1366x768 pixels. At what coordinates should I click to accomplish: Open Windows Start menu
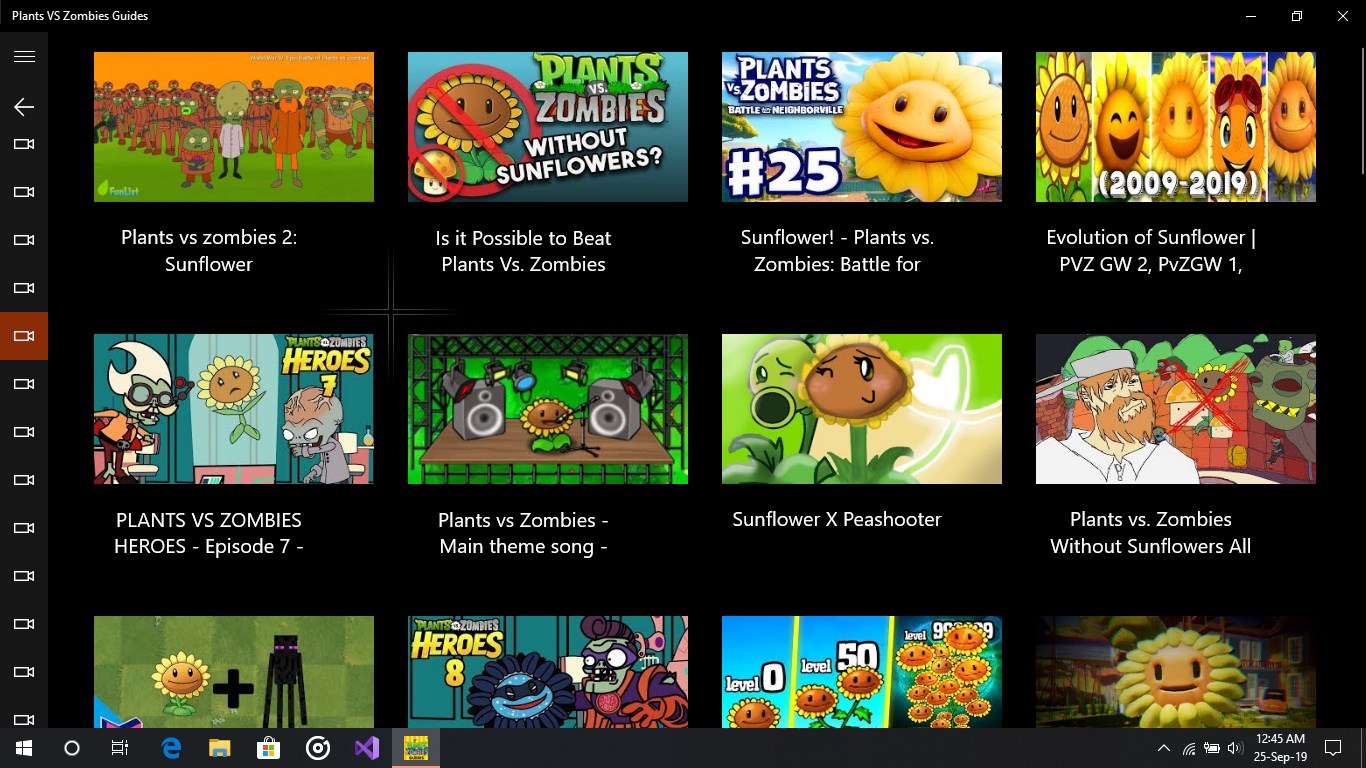(x=24, y=748)
